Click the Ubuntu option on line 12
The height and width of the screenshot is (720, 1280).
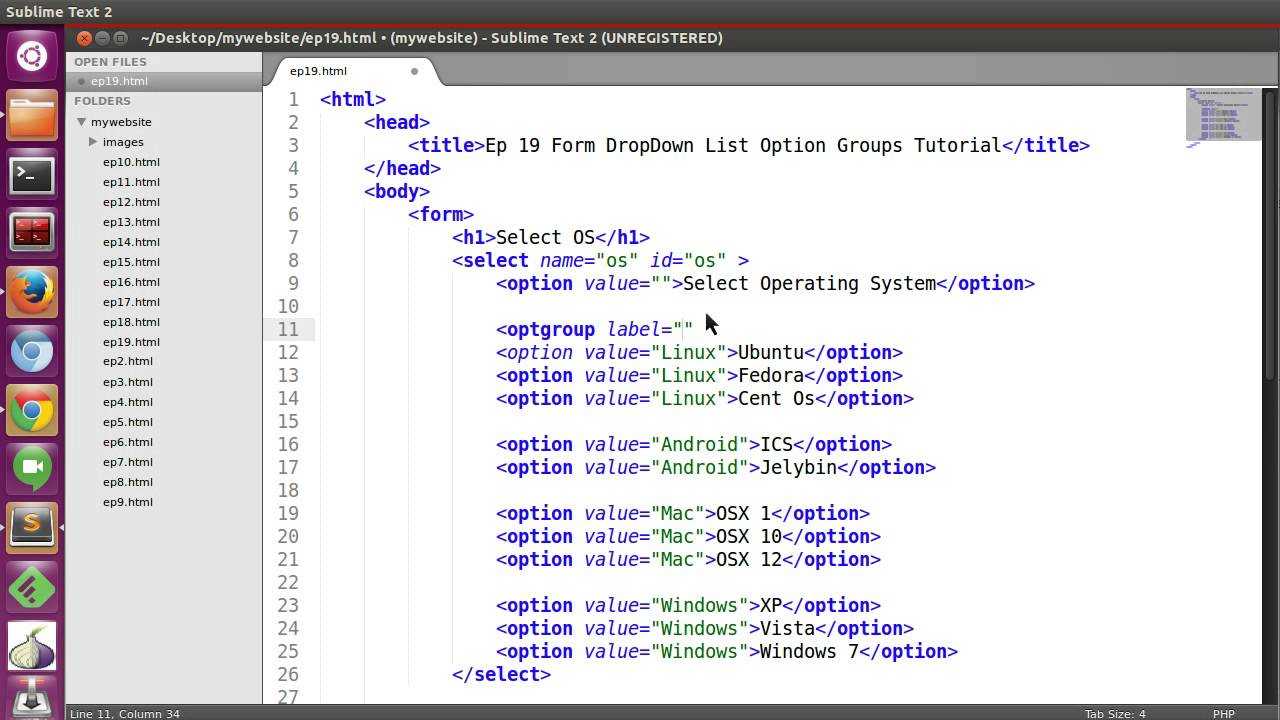tap(699, 352)
